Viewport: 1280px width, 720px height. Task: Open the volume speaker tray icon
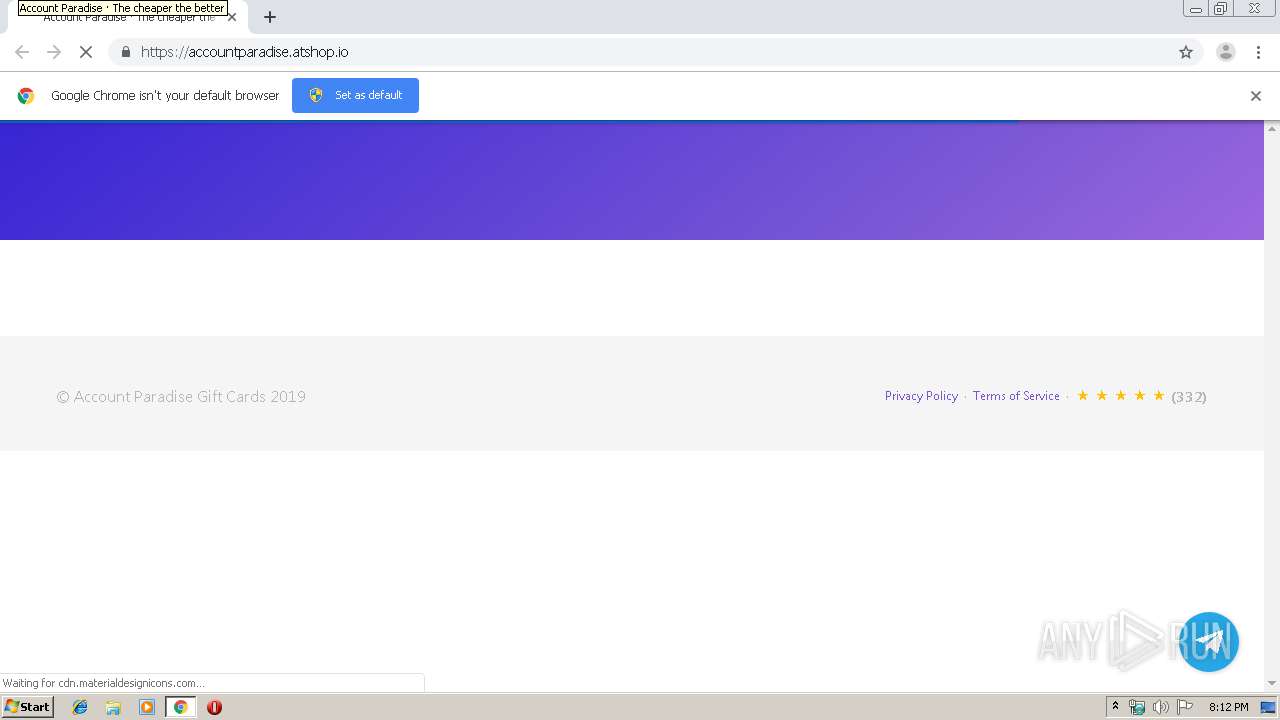1160,707
